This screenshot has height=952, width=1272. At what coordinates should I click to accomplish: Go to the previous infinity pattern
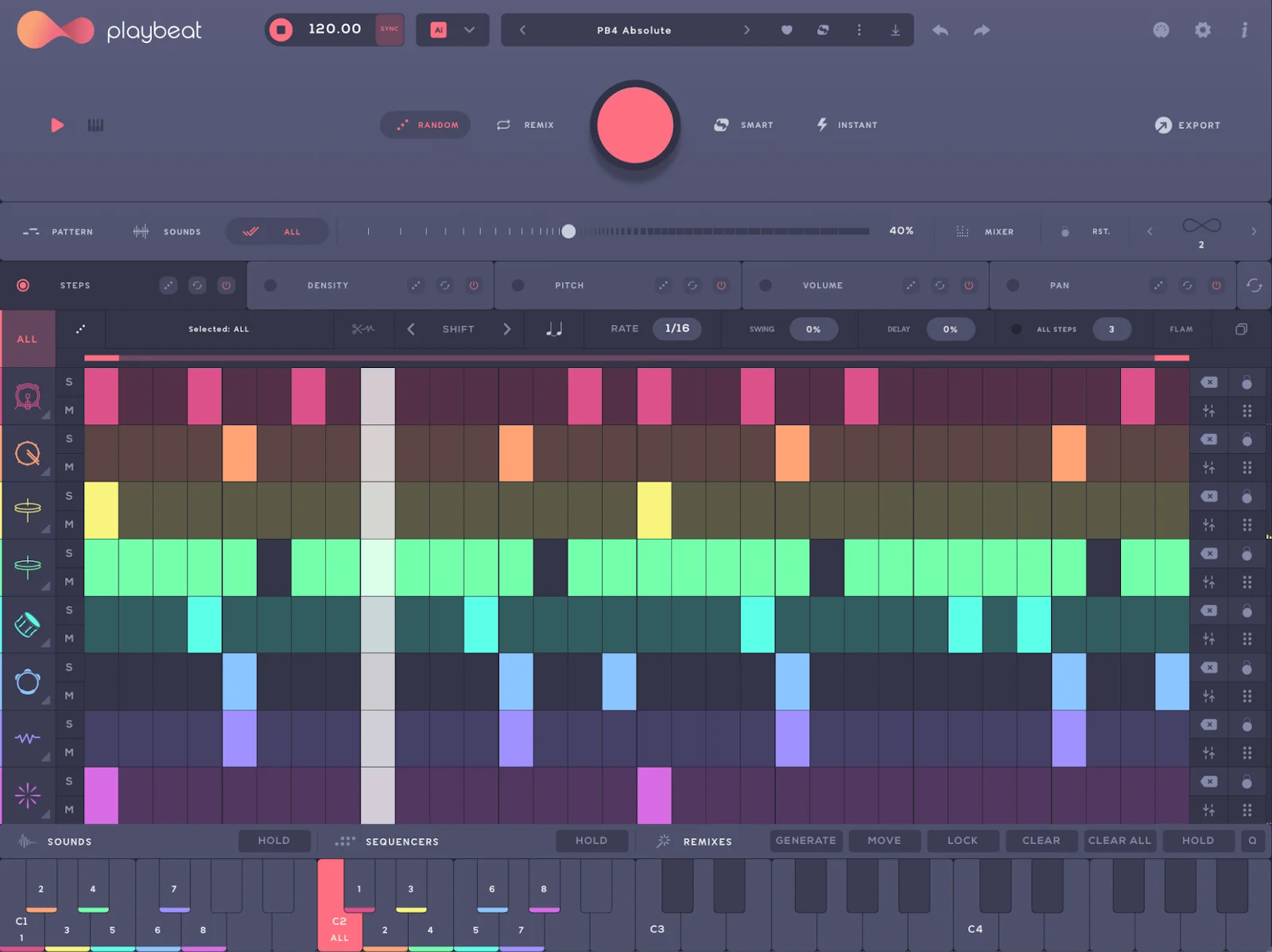(1150, 231)
